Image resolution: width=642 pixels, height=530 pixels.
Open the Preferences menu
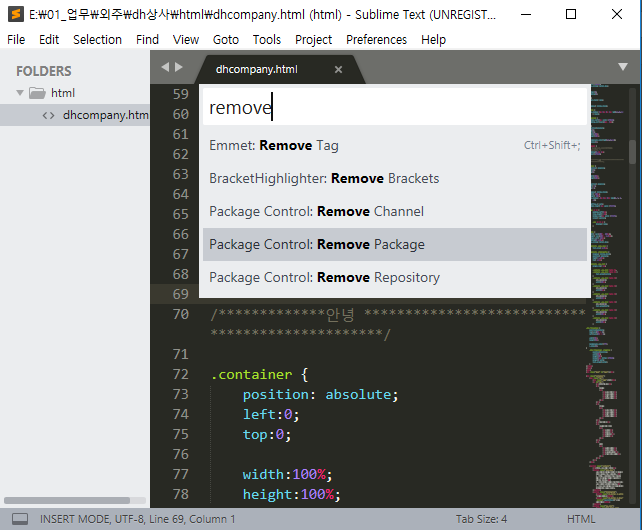pyautogui.click(x=376, y=39)
